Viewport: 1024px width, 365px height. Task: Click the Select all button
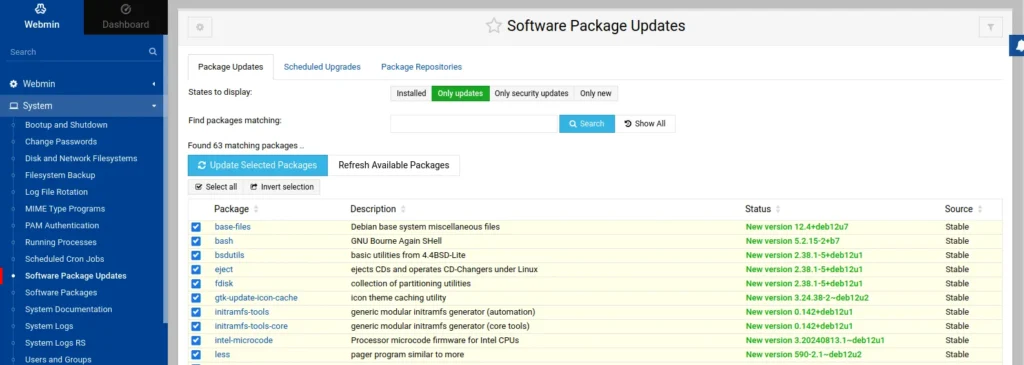click(216, 187)
